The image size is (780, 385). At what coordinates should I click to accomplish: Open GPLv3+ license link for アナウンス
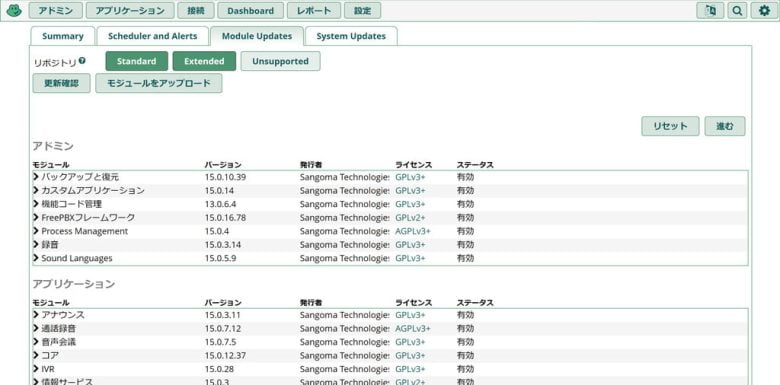[410, 315]
